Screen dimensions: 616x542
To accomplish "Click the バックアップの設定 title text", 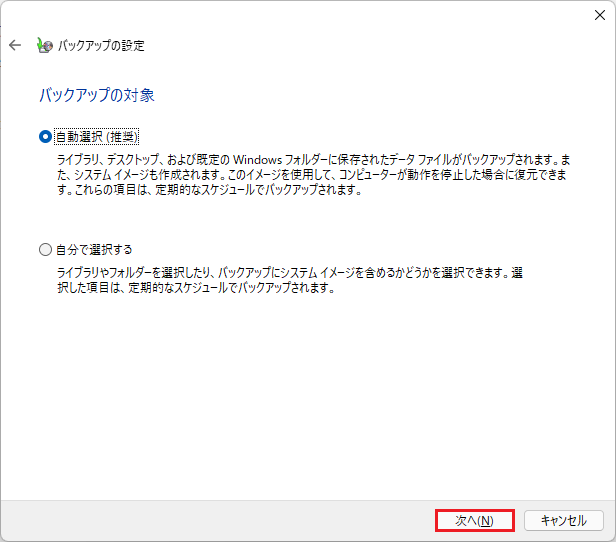I will pyautogui.click(x=101, y=46).
